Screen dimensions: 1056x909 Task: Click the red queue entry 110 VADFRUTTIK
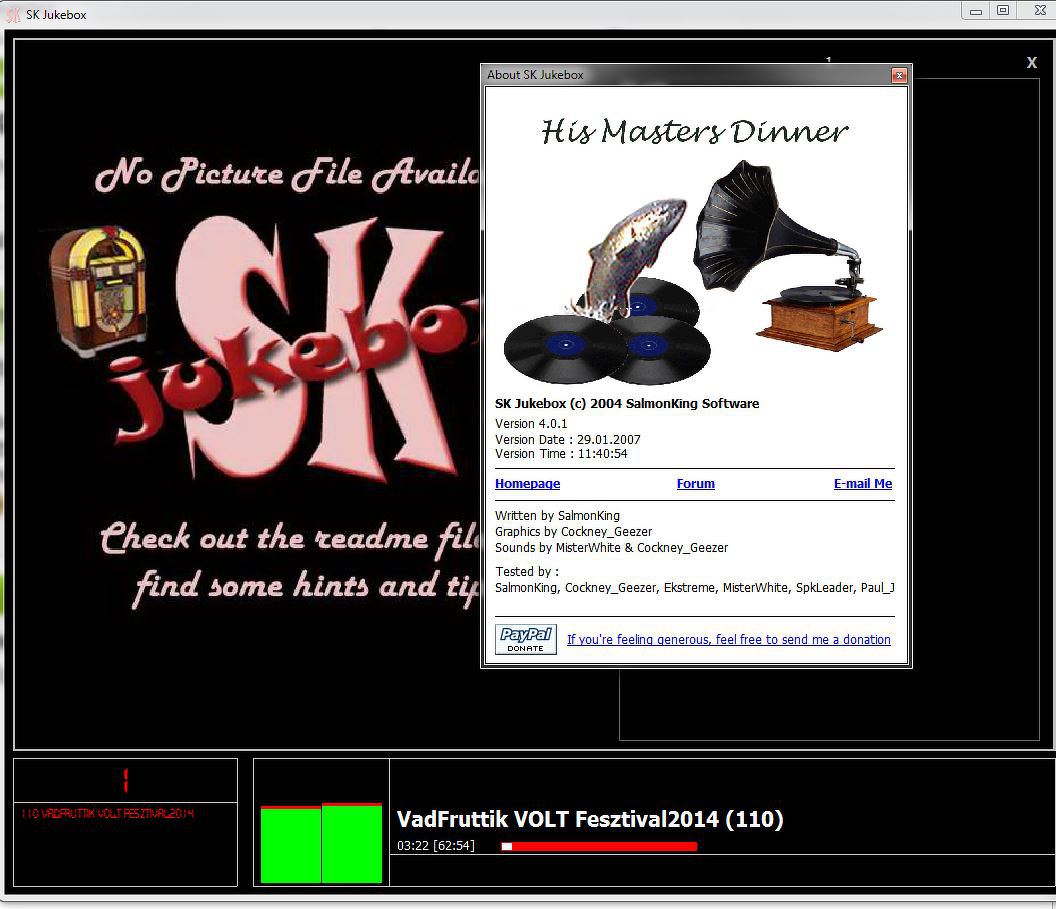[108, 813]
